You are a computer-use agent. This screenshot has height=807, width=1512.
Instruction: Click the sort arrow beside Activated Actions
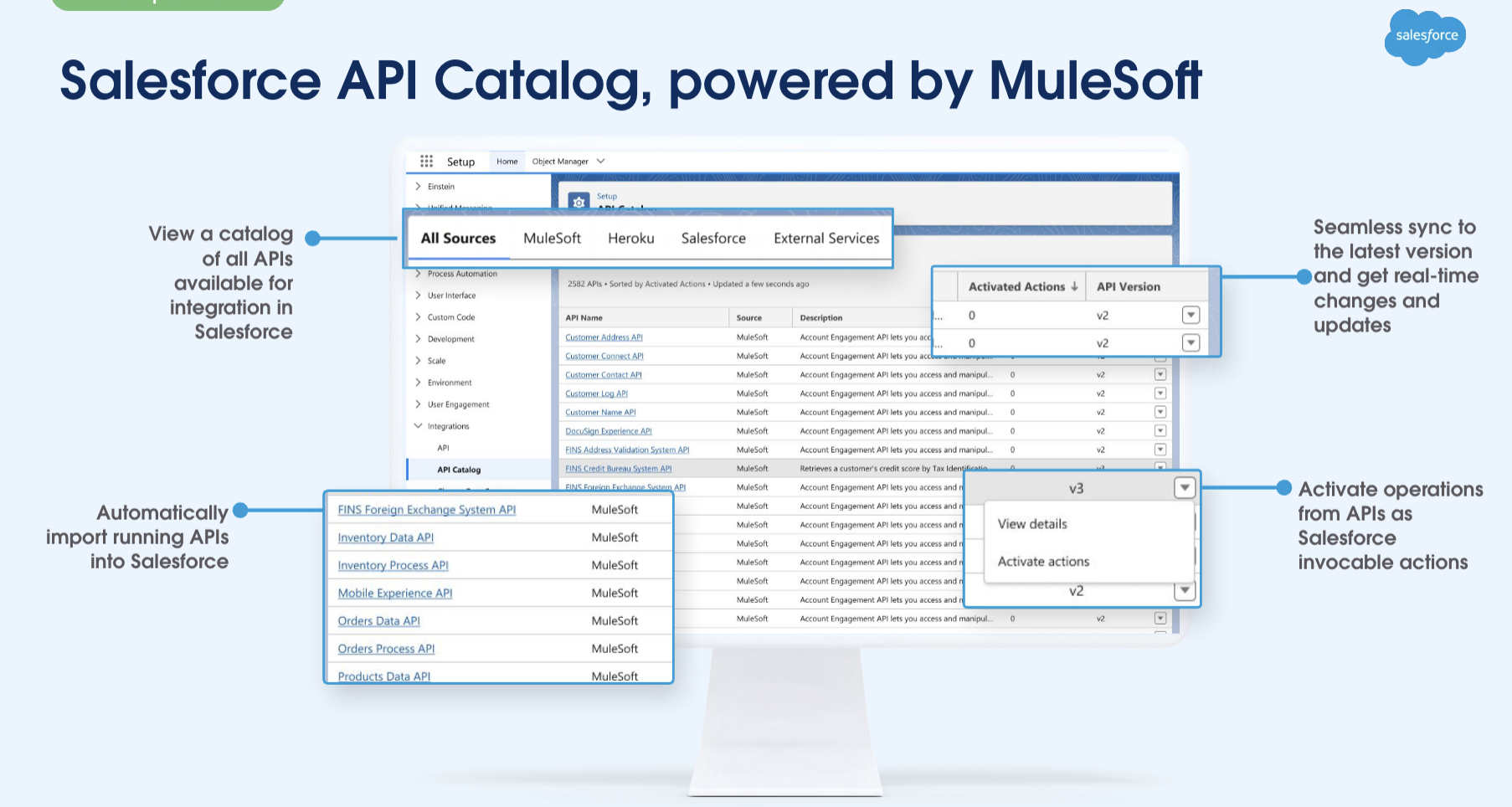(1074, 286)
